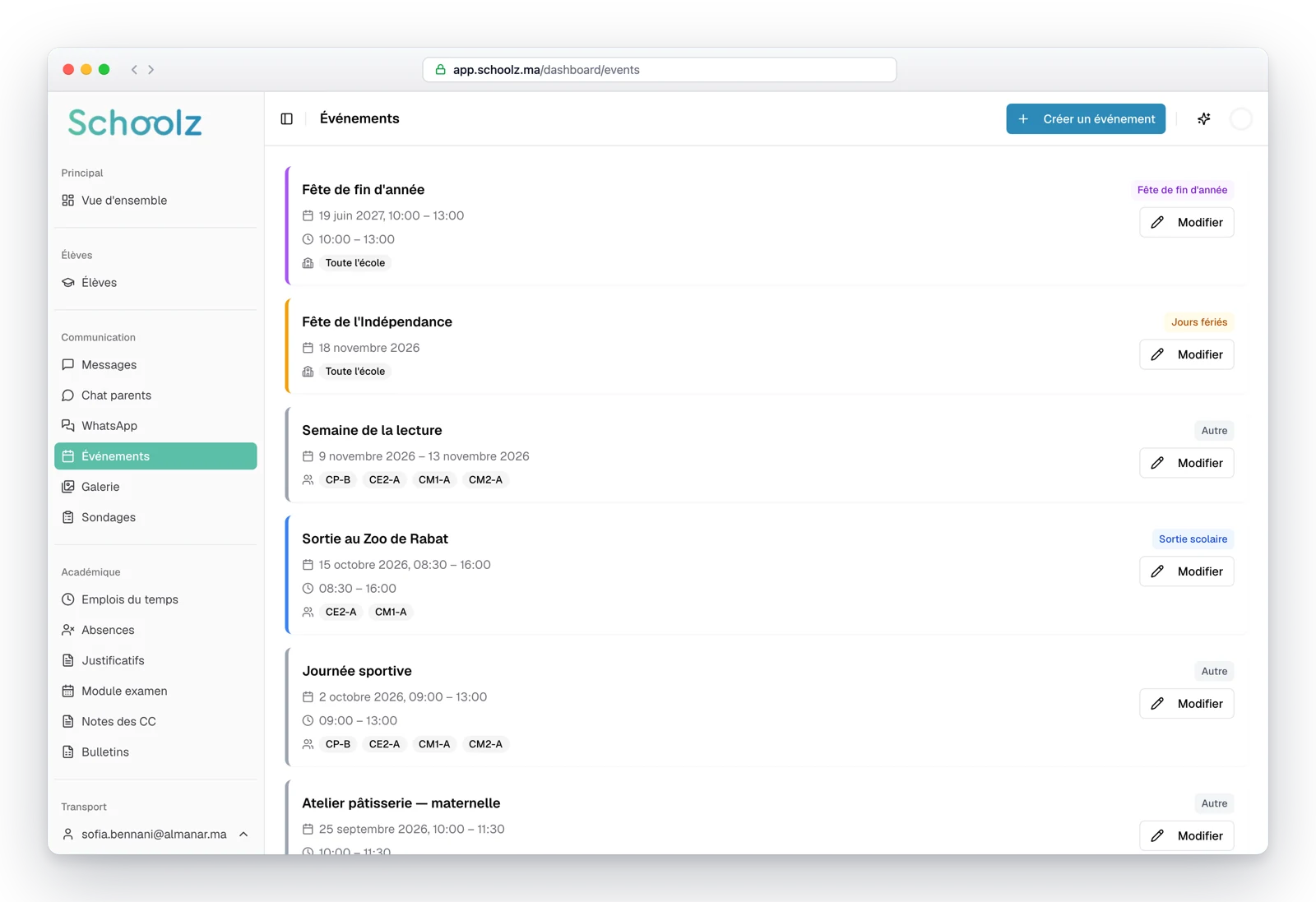Click the 18 novembre 2026 date

pyautogui.click(x=369, y=348)
